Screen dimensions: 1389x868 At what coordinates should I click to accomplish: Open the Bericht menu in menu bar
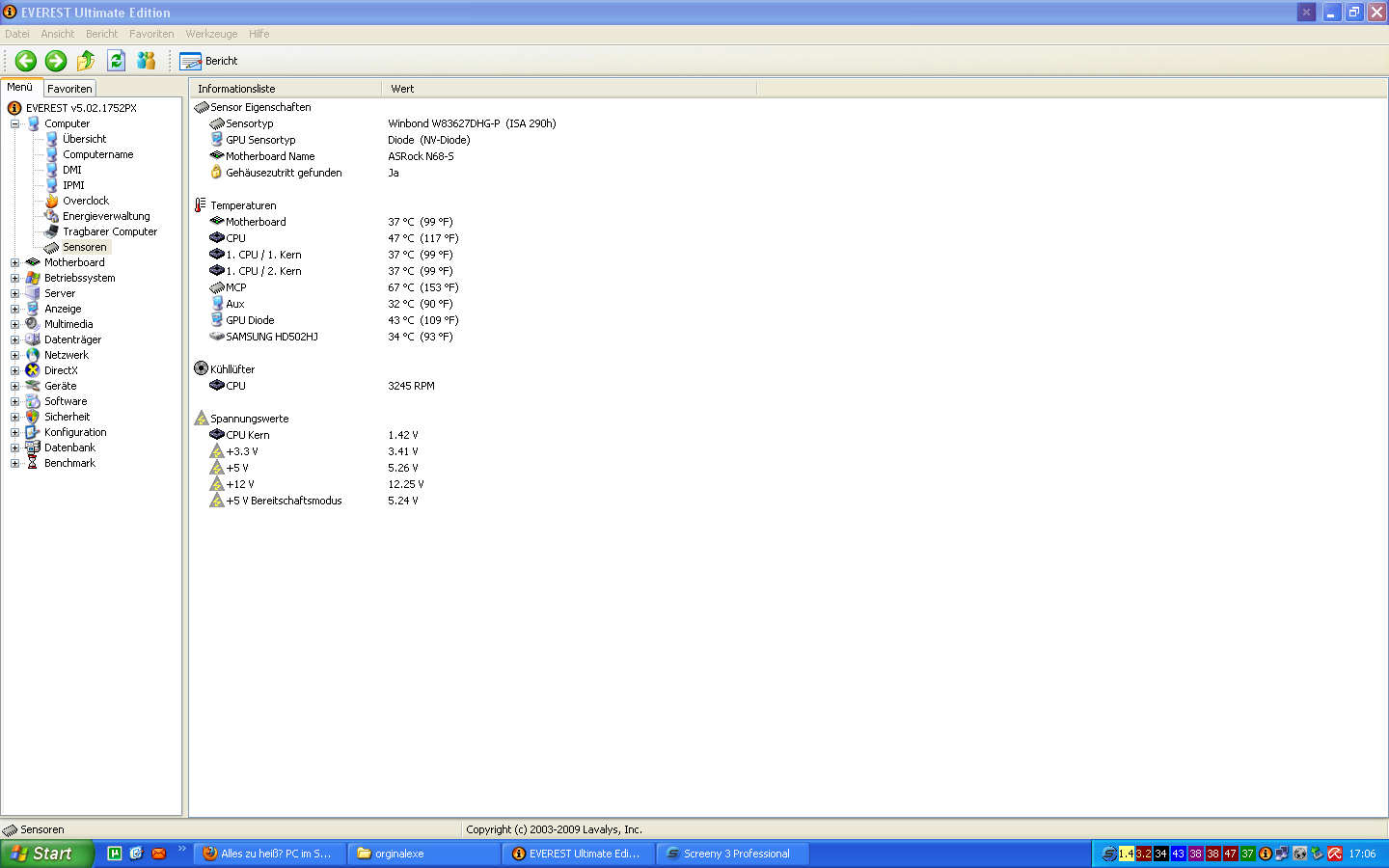click(x=101, y=34)
